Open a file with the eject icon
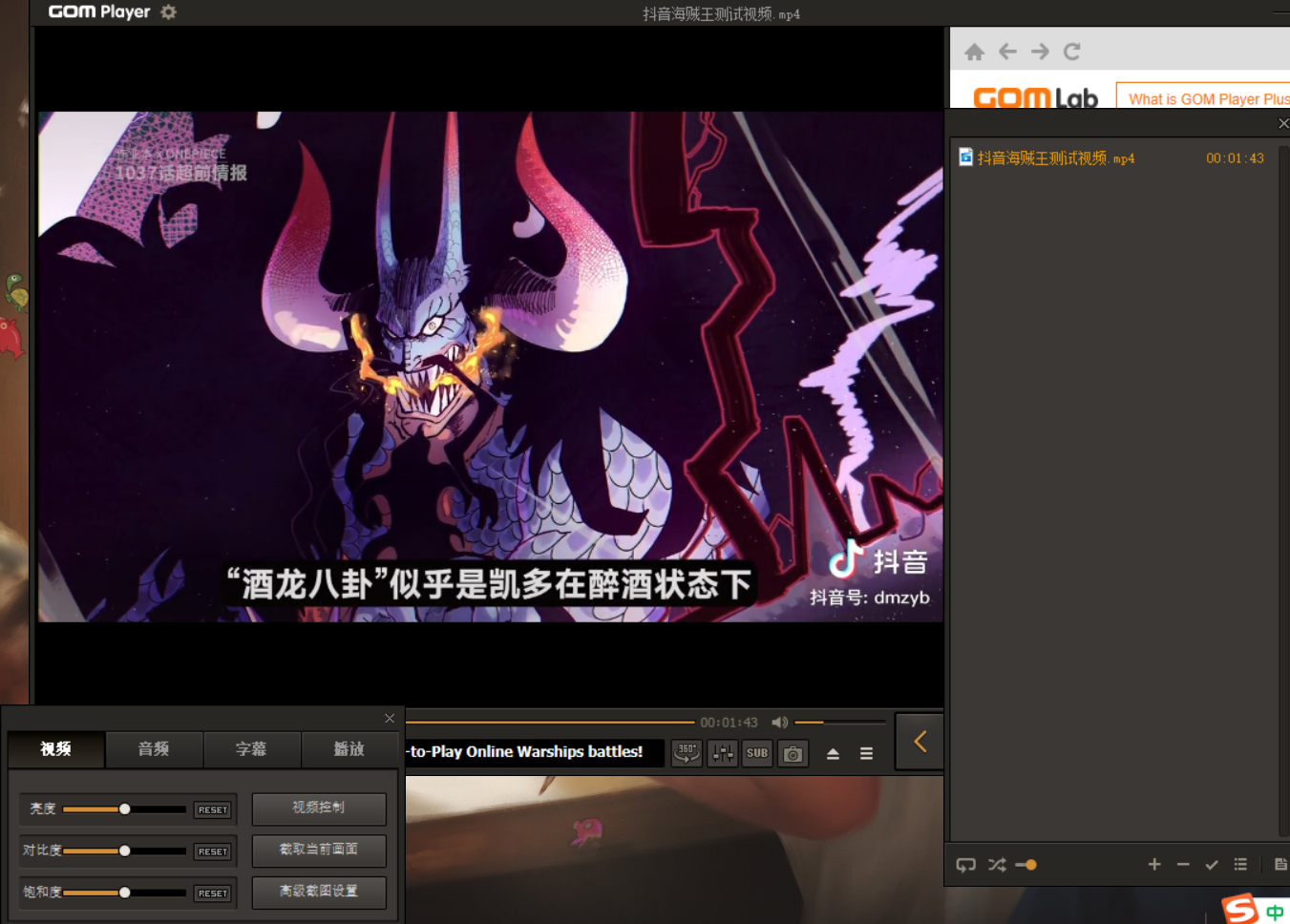Viewport: 1290px width, 924px height. (x=833, y=753)
